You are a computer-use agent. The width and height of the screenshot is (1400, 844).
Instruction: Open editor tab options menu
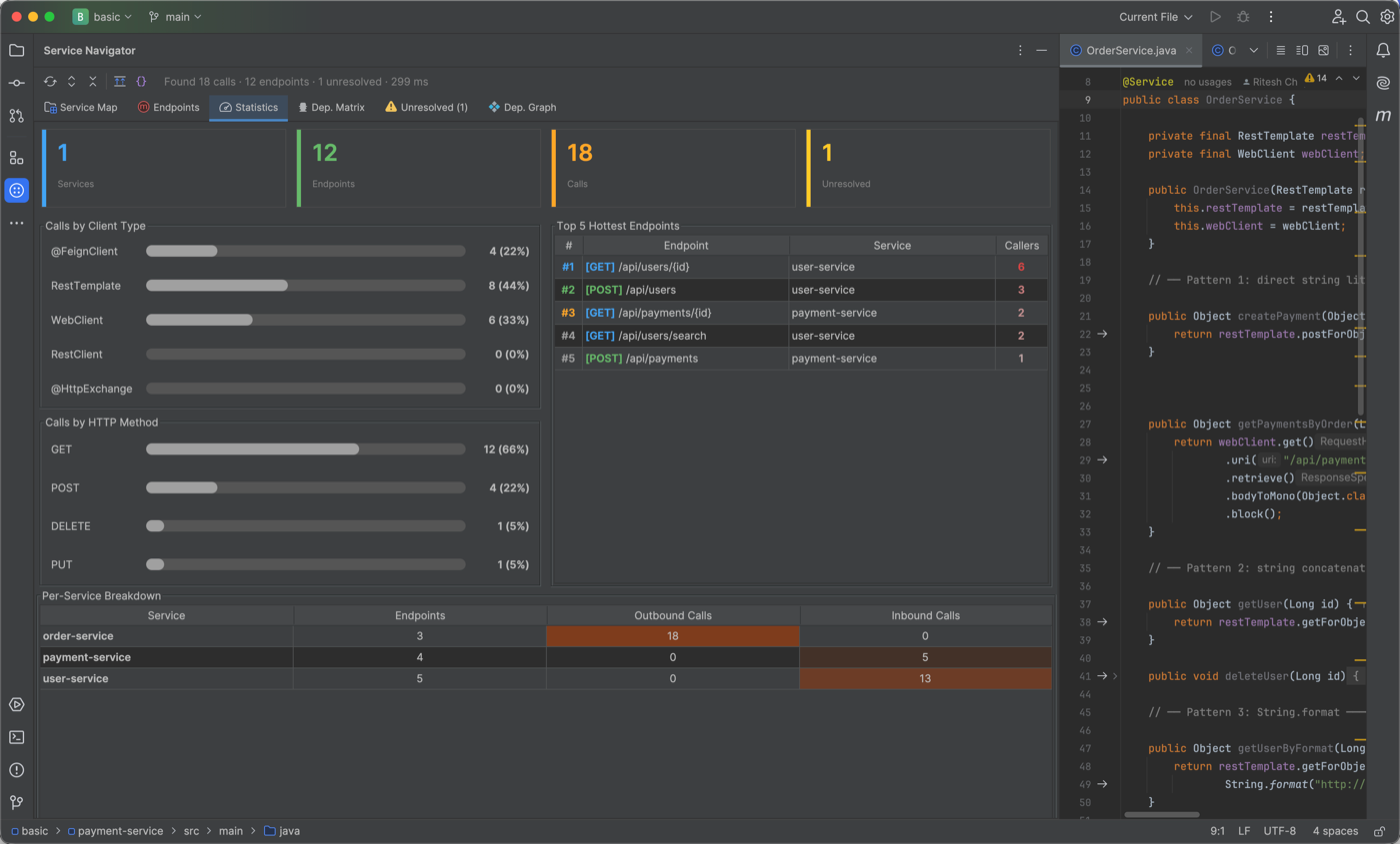tap(1350, 50)
